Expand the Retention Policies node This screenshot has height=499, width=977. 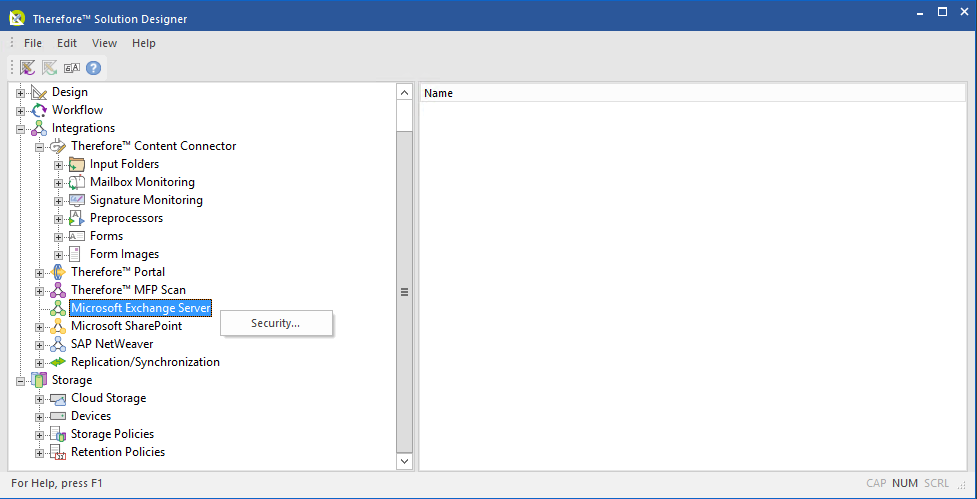(x=39, y=453)
